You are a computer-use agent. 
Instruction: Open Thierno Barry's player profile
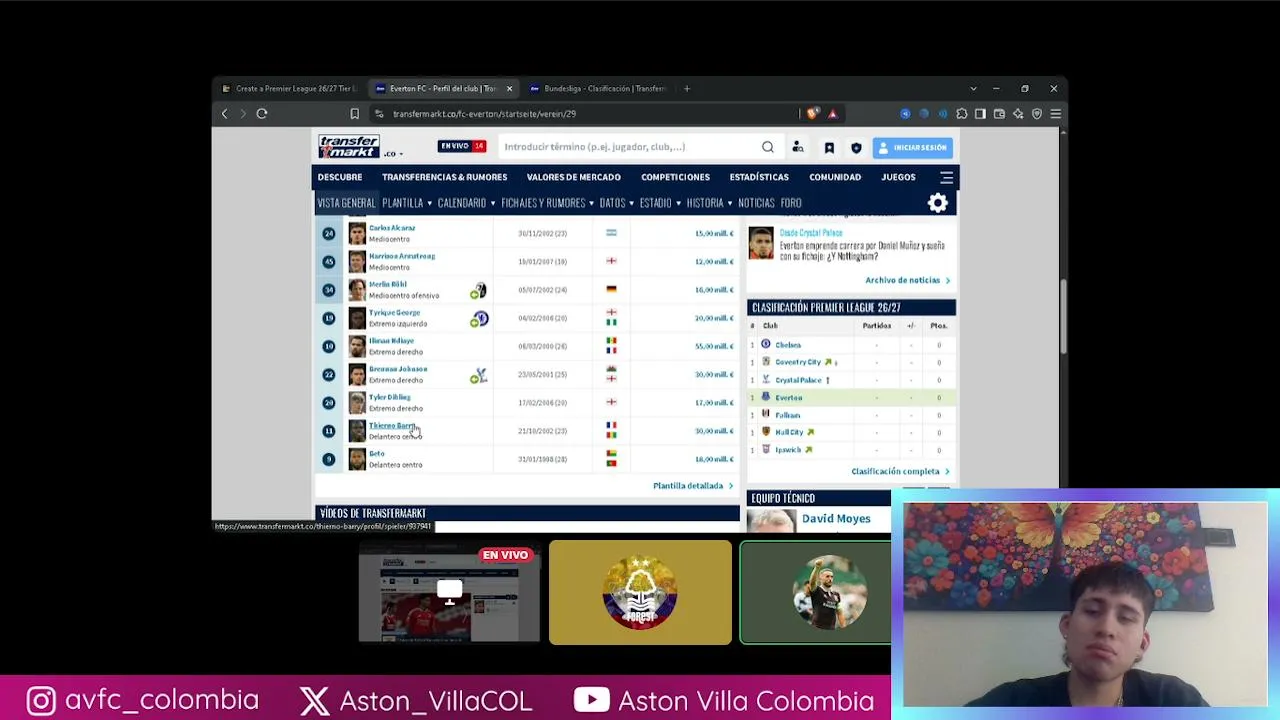(x=391, y=425)
